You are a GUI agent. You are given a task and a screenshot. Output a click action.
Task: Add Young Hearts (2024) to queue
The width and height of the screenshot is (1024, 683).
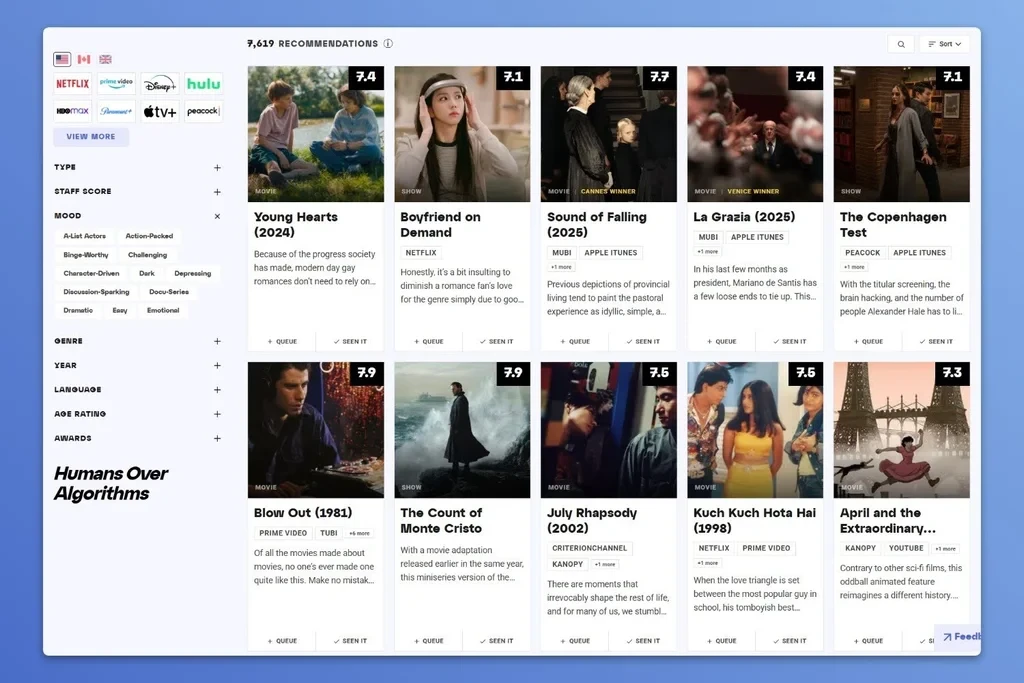click(x=282, y=342)
